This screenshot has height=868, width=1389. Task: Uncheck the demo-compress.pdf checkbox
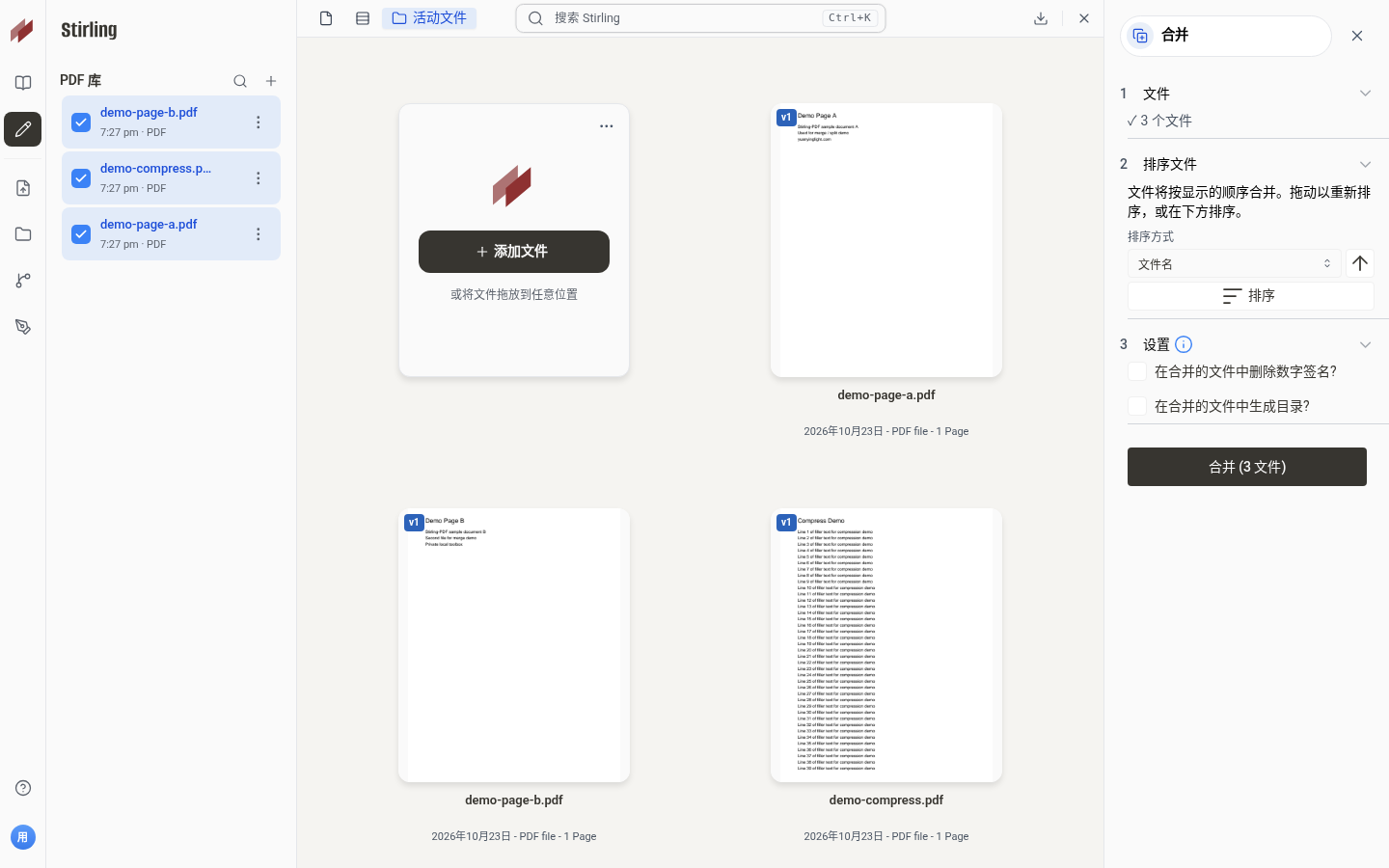pos(81,178)
